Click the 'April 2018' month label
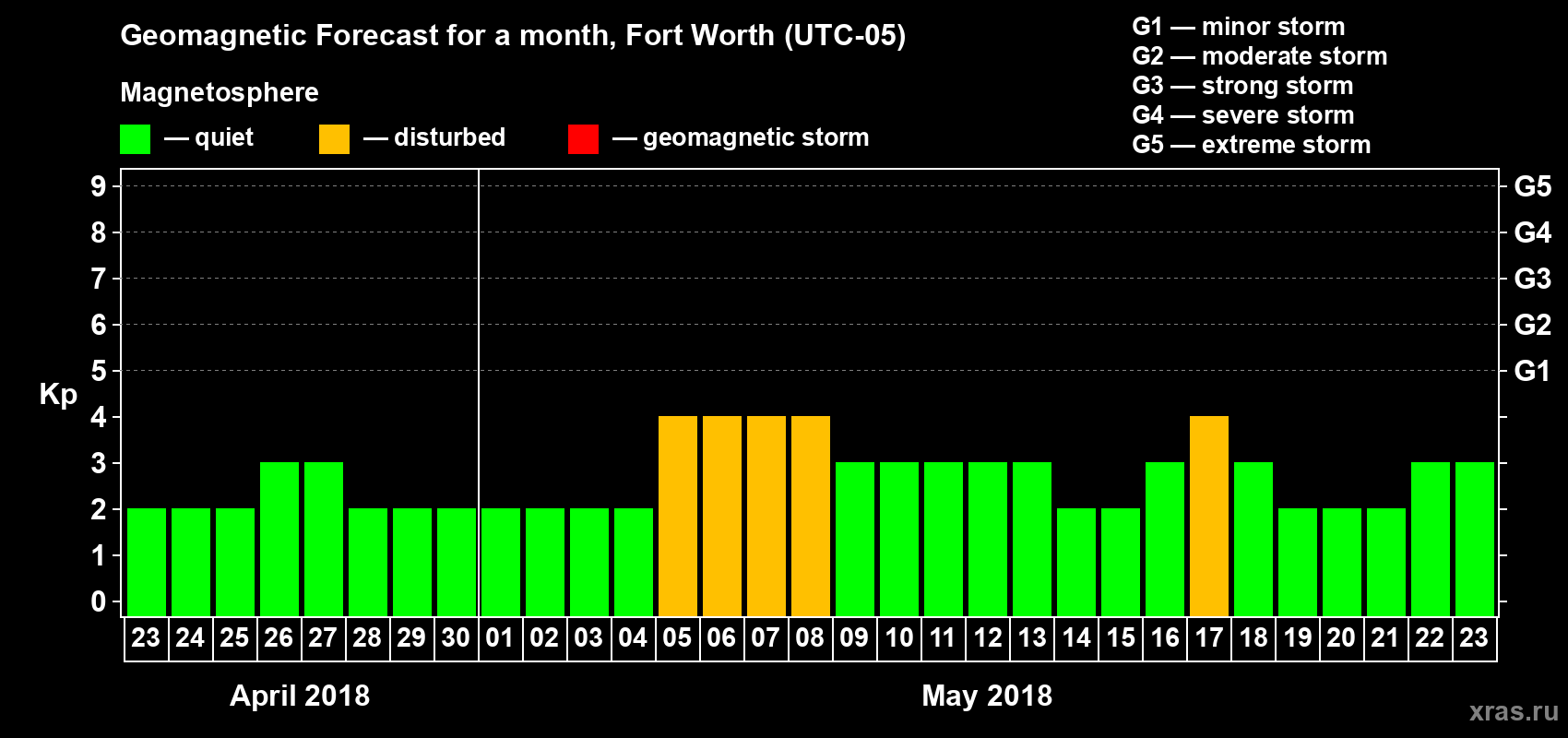The width and height of the screenshot is (1568, 738). point(300,696)
